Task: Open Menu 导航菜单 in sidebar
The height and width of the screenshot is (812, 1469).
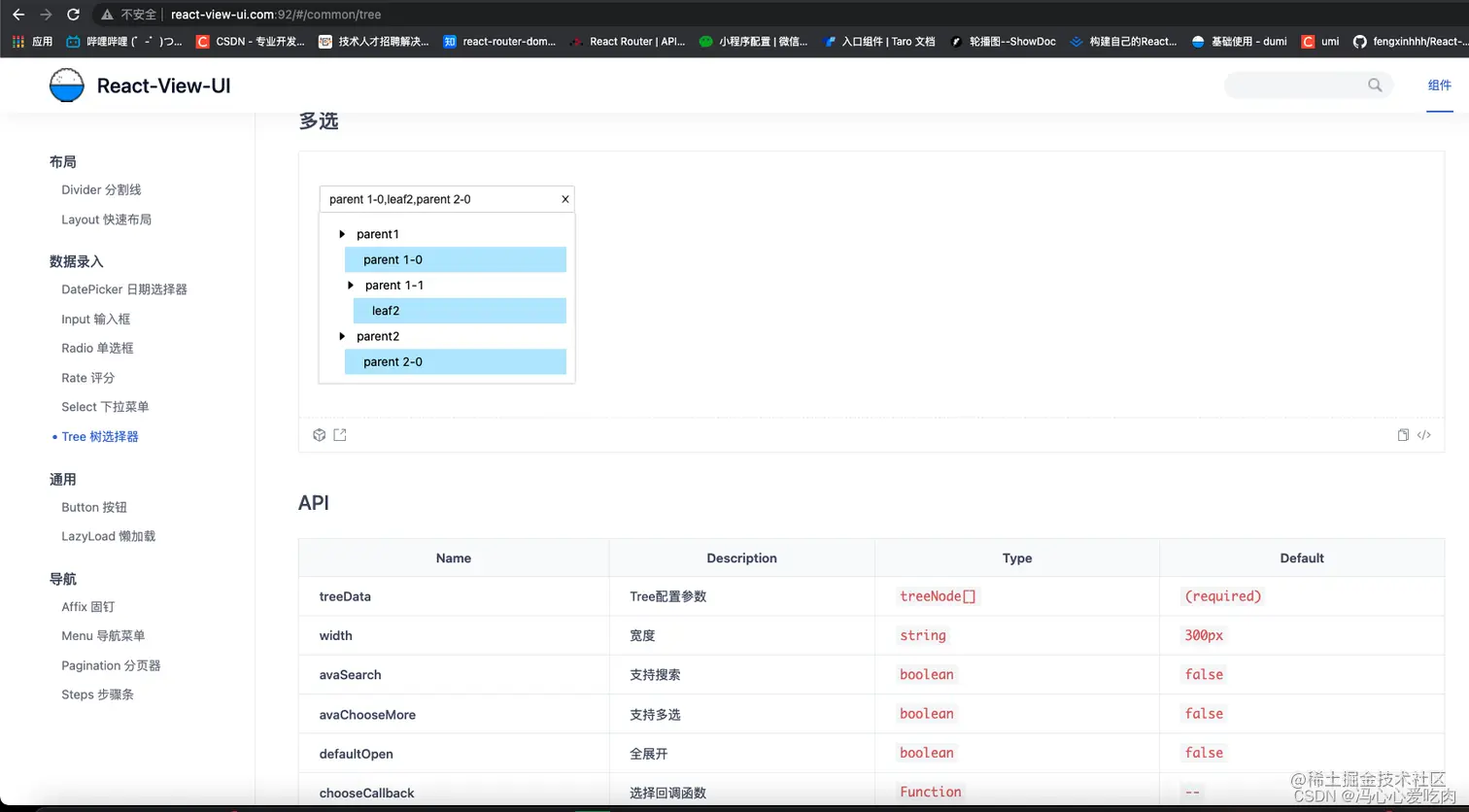Action: 103,635
